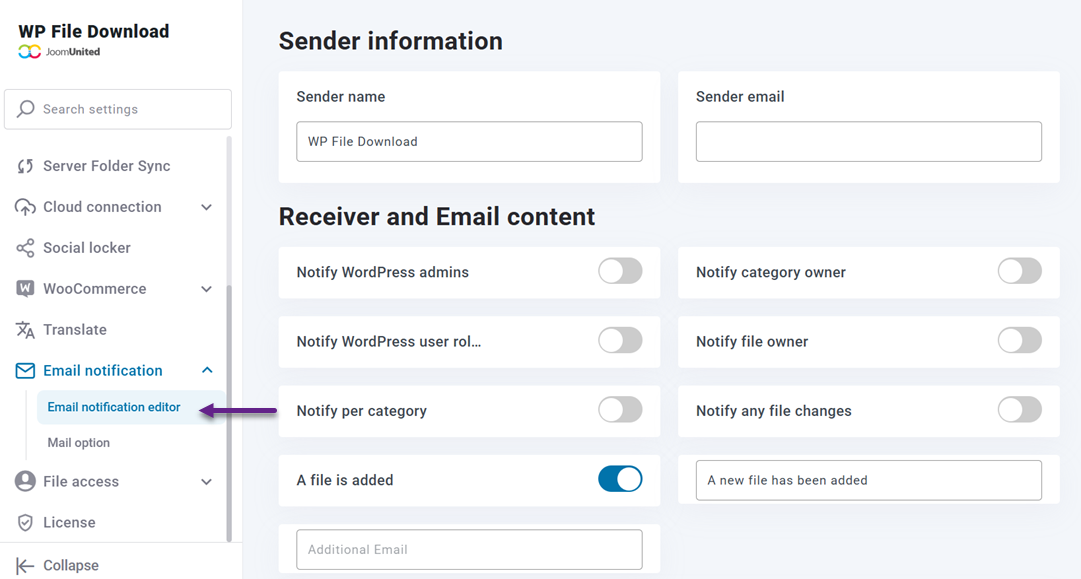Screen dimensions: 1081x579
Task: Click Receiver and Email content heading
Action: [436, 216]
